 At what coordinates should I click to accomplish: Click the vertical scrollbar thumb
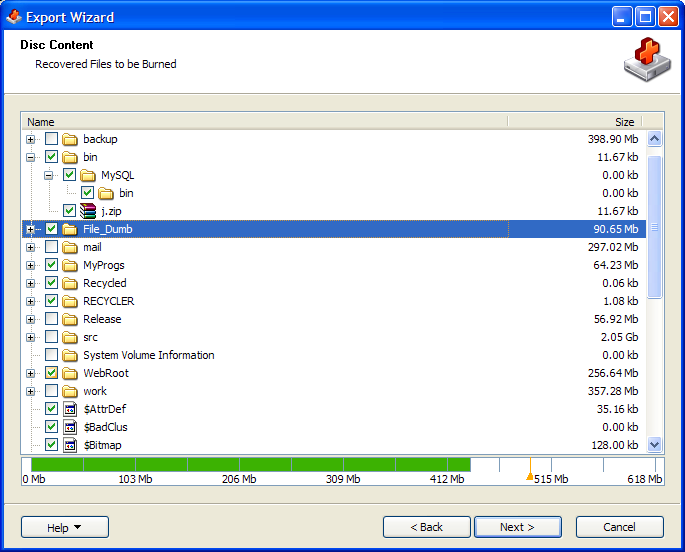click(x=654, y=227)
